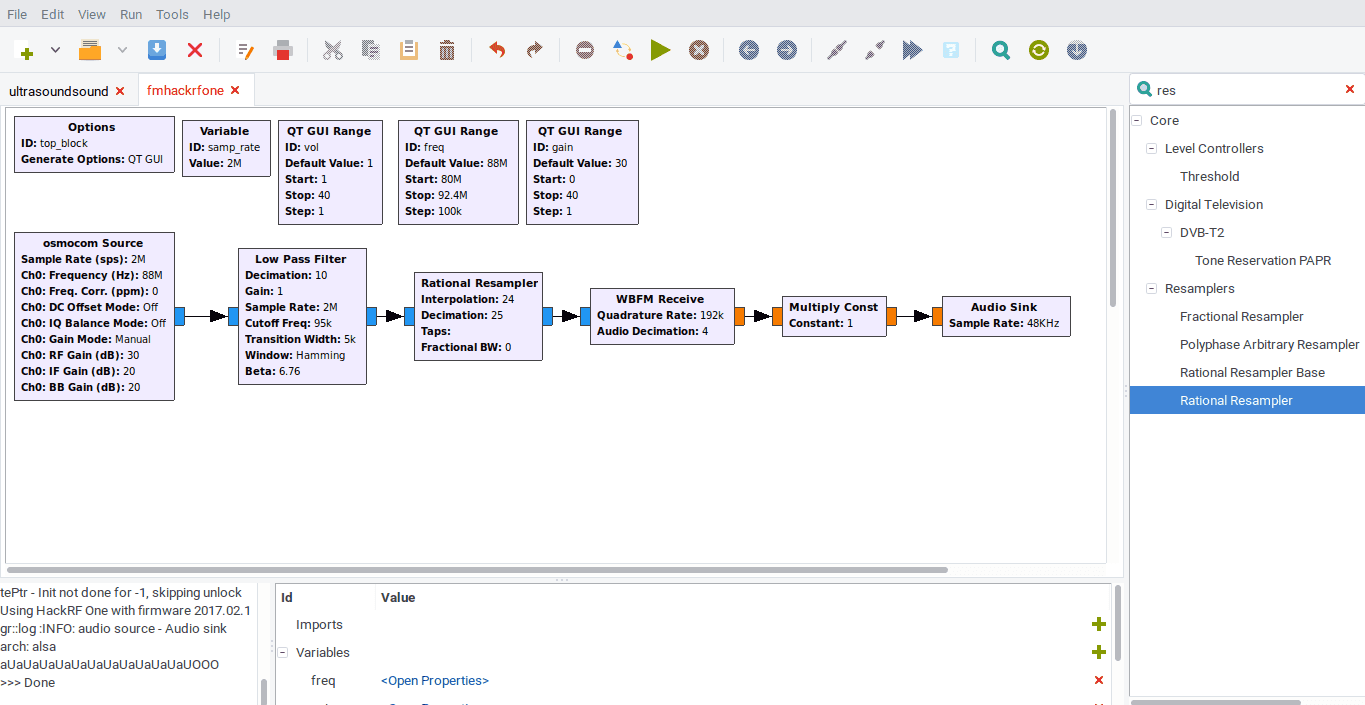Screen dimensions: 1365x705
Task: Click the Reload blocks icon
Action: (1039, 50)
